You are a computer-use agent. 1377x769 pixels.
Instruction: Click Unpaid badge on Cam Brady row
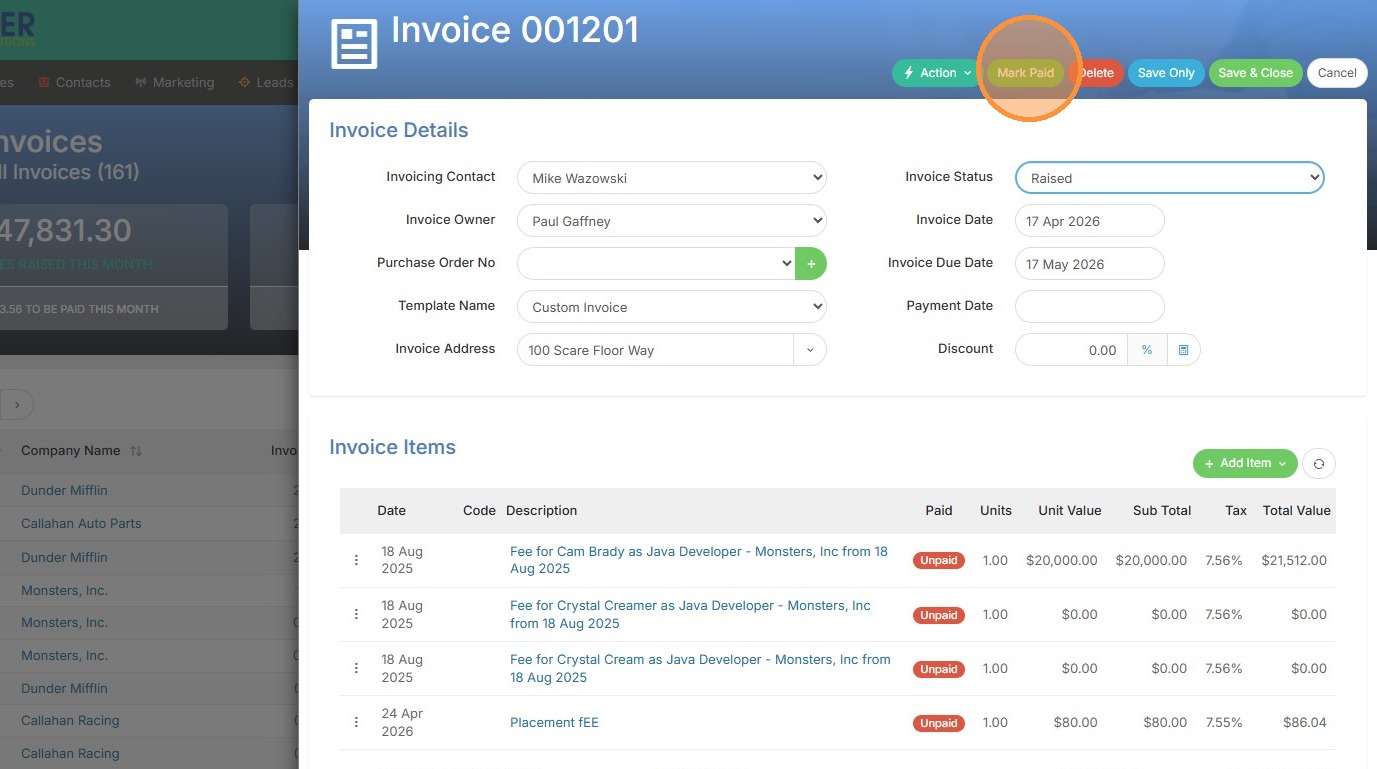point(938,560)
